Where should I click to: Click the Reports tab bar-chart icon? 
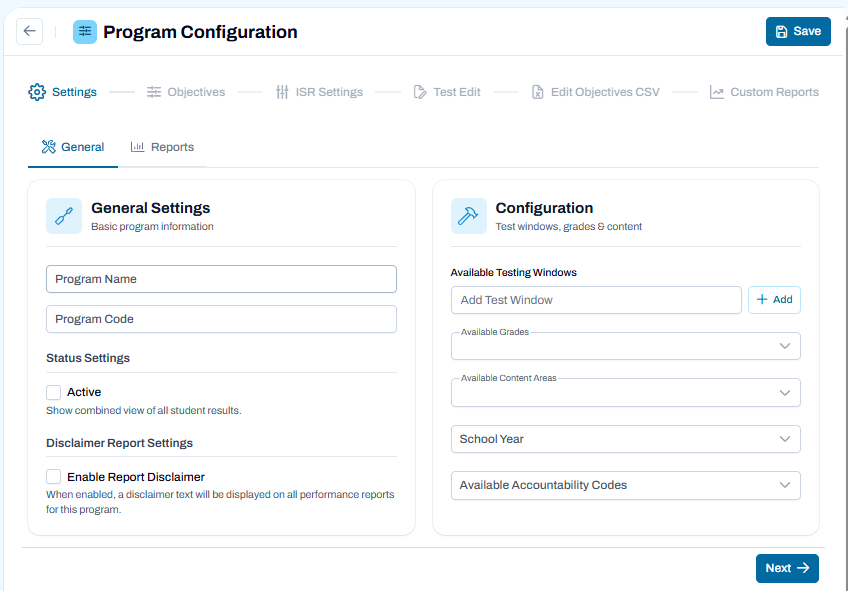click(x=137, y=147)
